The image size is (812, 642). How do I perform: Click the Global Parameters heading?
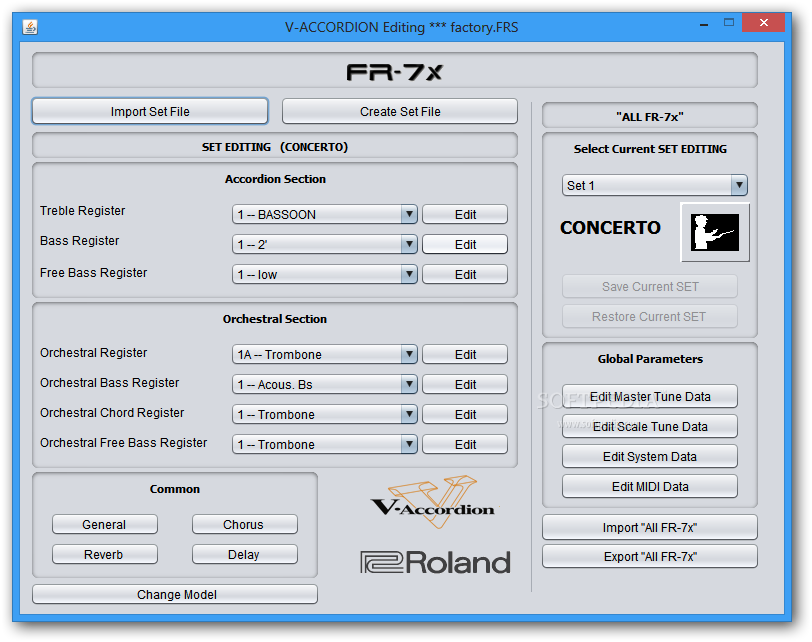point(650,359)
